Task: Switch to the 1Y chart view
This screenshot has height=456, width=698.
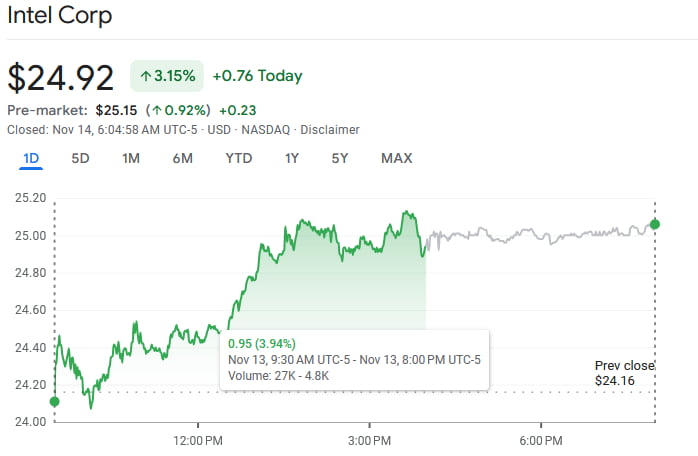Action: pos(292,158)
